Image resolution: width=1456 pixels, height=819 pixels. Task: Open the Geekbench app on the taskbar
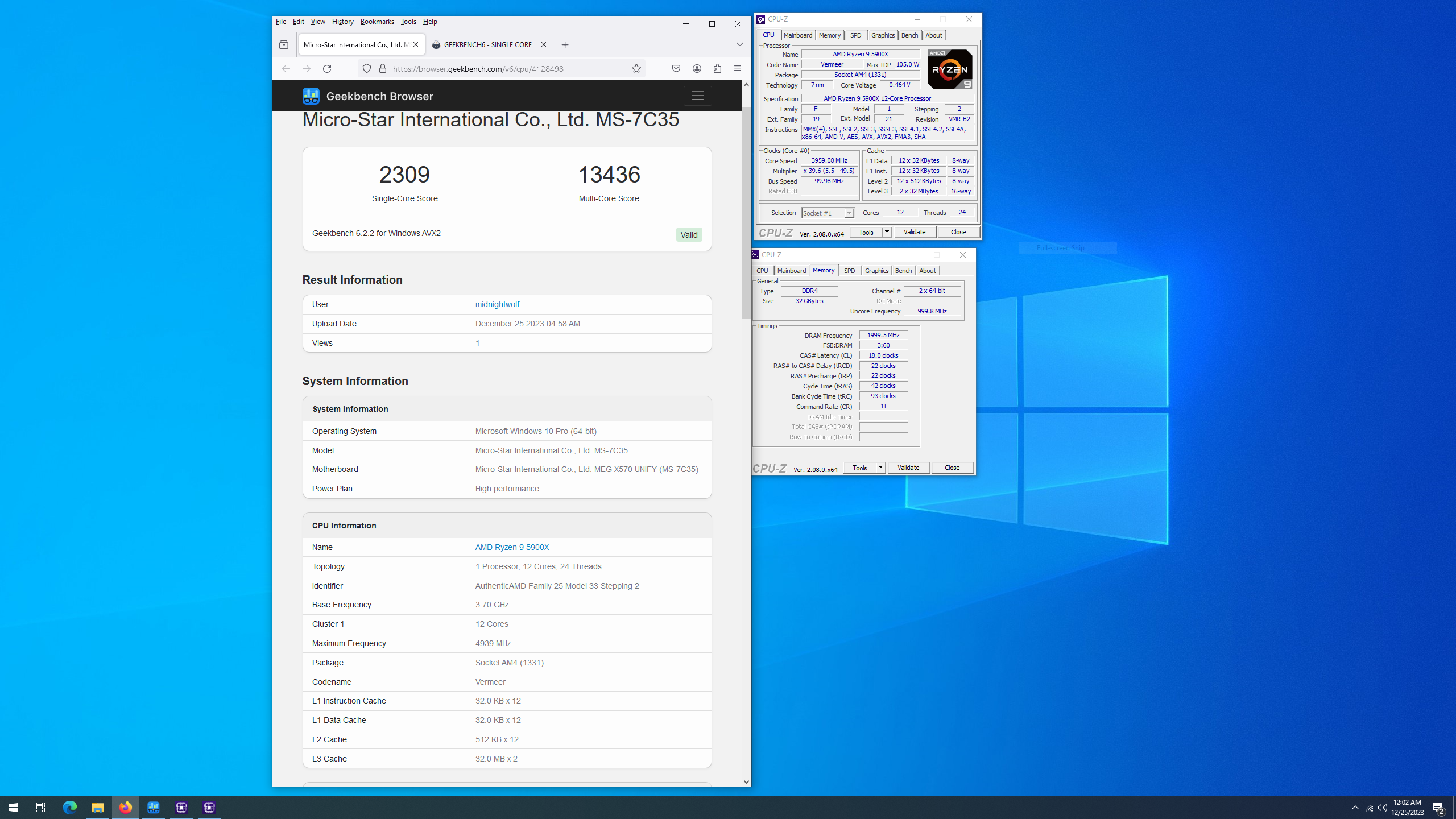tap(154, 808)
